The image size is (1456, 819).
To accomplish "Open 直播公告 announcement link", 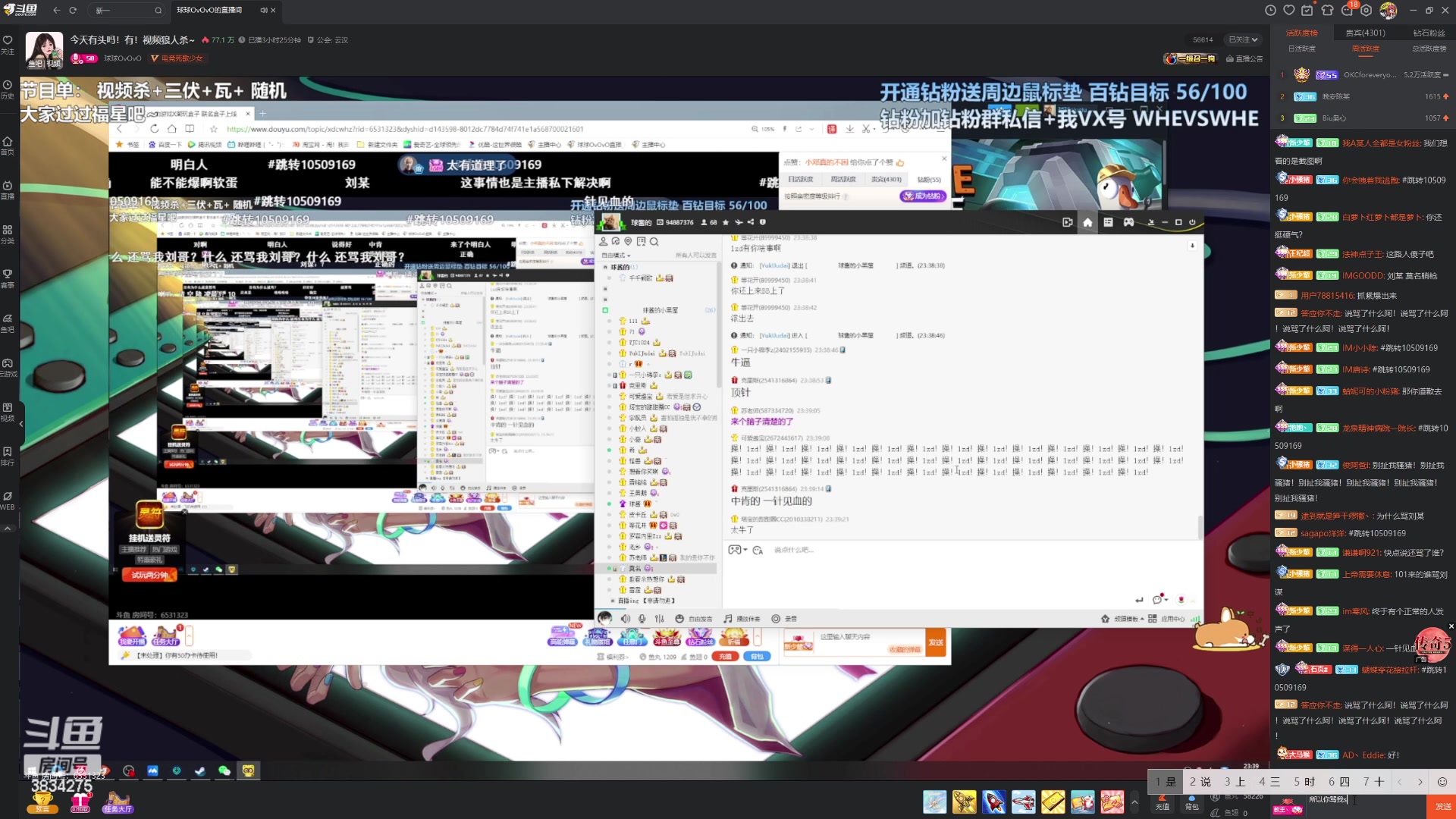I will 1244,58.
